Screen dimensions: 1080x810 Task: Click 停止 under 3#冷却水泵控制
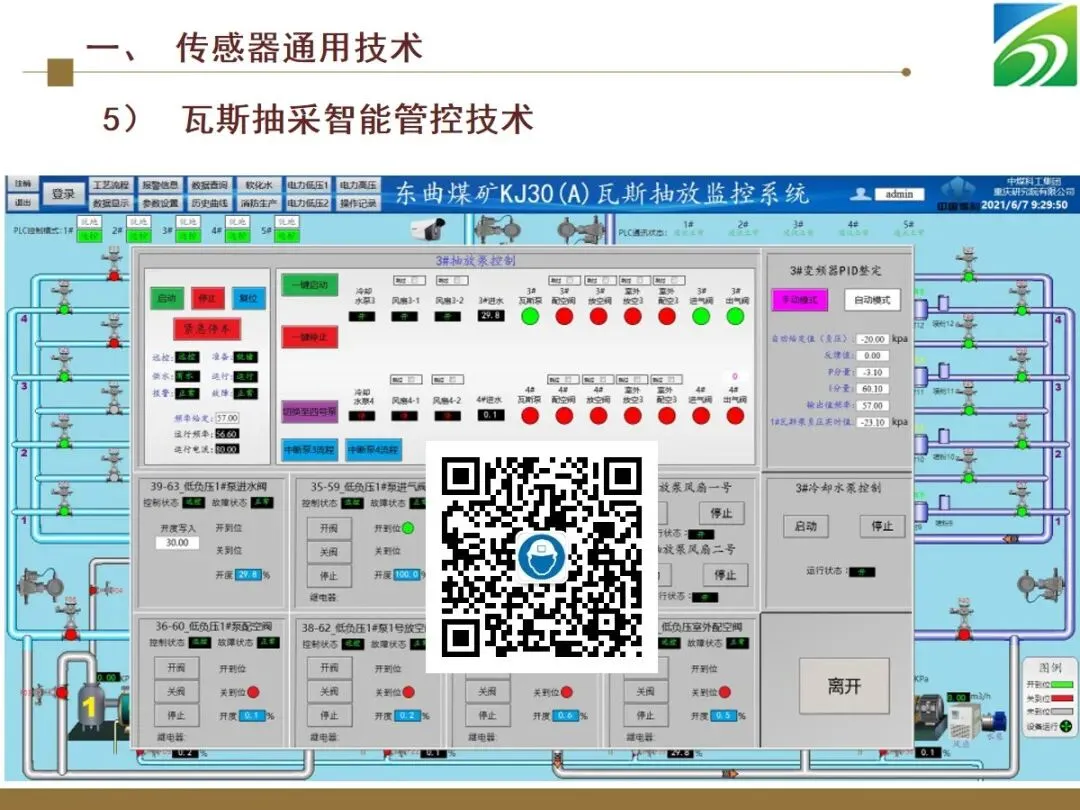point(882,526)
